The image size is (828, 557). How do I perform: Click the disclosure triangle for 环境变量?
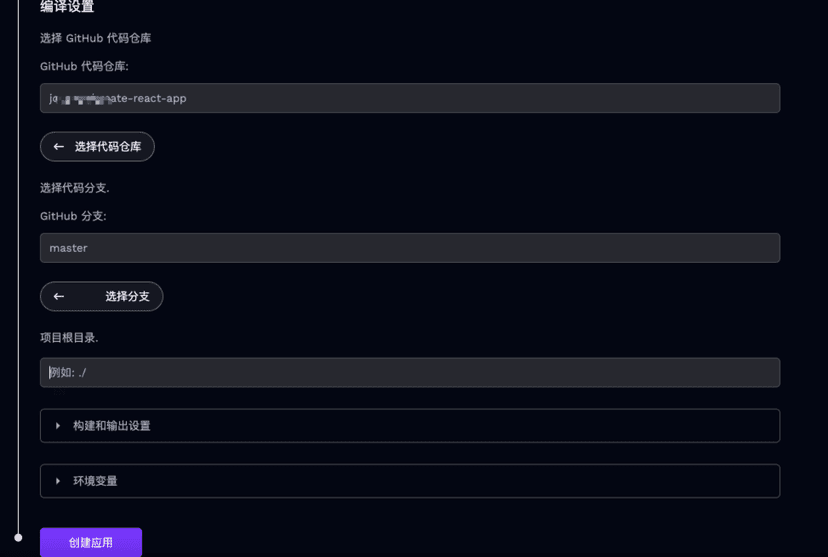pos(58,481)
